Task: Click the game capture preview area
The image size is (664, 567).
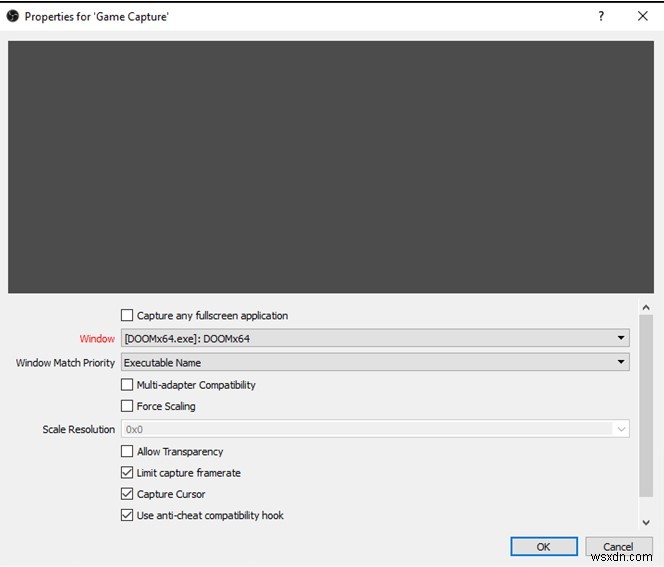Action: [x=331, y=167]
